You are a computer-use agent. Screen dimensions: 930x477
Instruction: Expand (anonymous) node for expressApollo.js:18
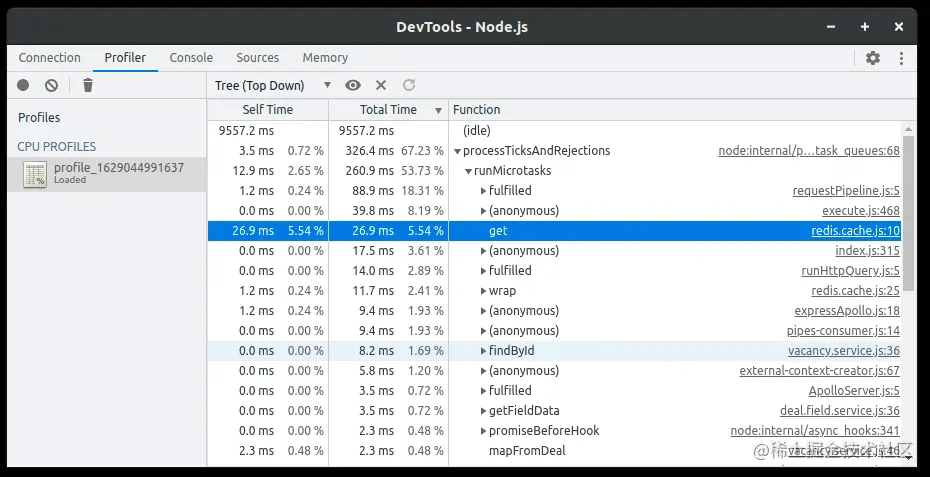coord(483,311)
